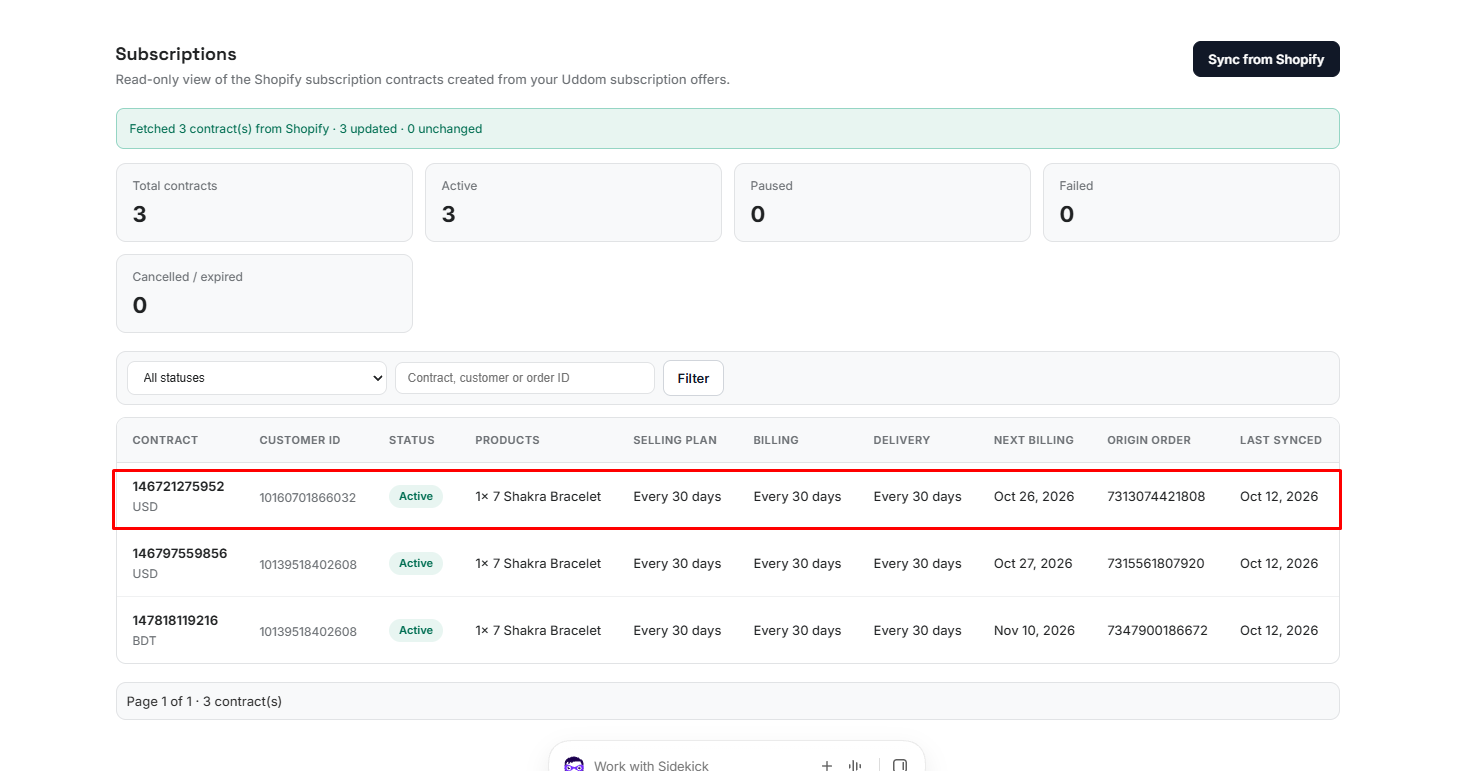Click the Cancelled / expired summary card
Viewport: 1475px width, 771px height.
click(x=264, y=294)
